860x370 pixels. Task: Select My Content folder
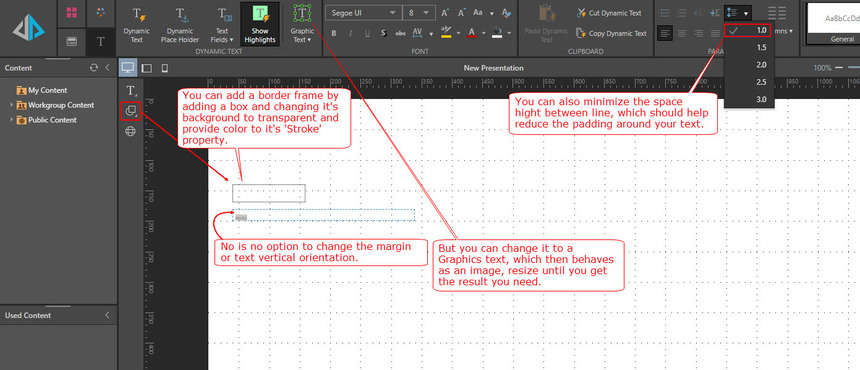pos(42,90)
